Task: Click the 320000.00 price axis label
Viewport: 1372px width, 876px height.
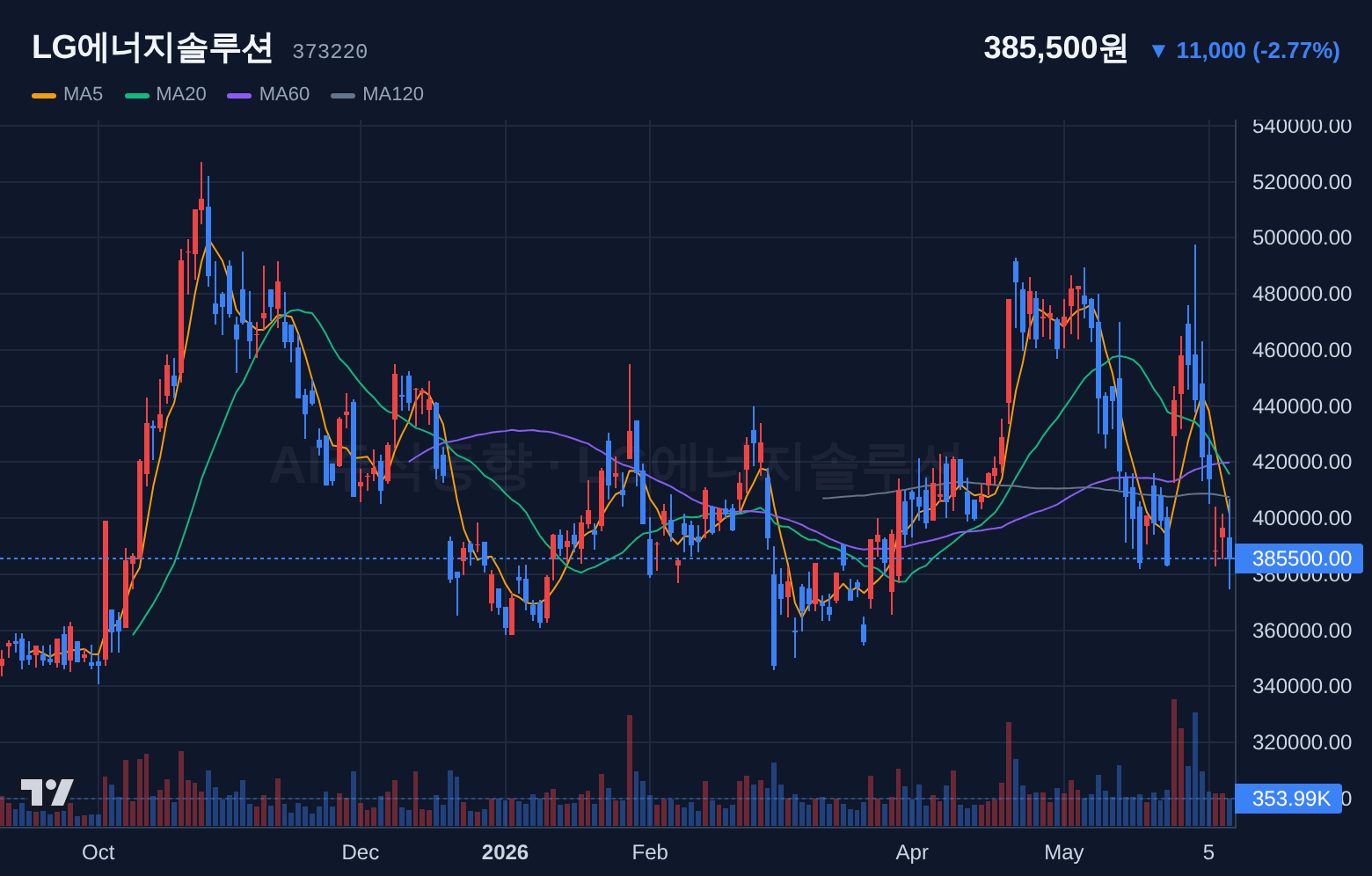Action: pyautogui.click(x=1302, y=742)
